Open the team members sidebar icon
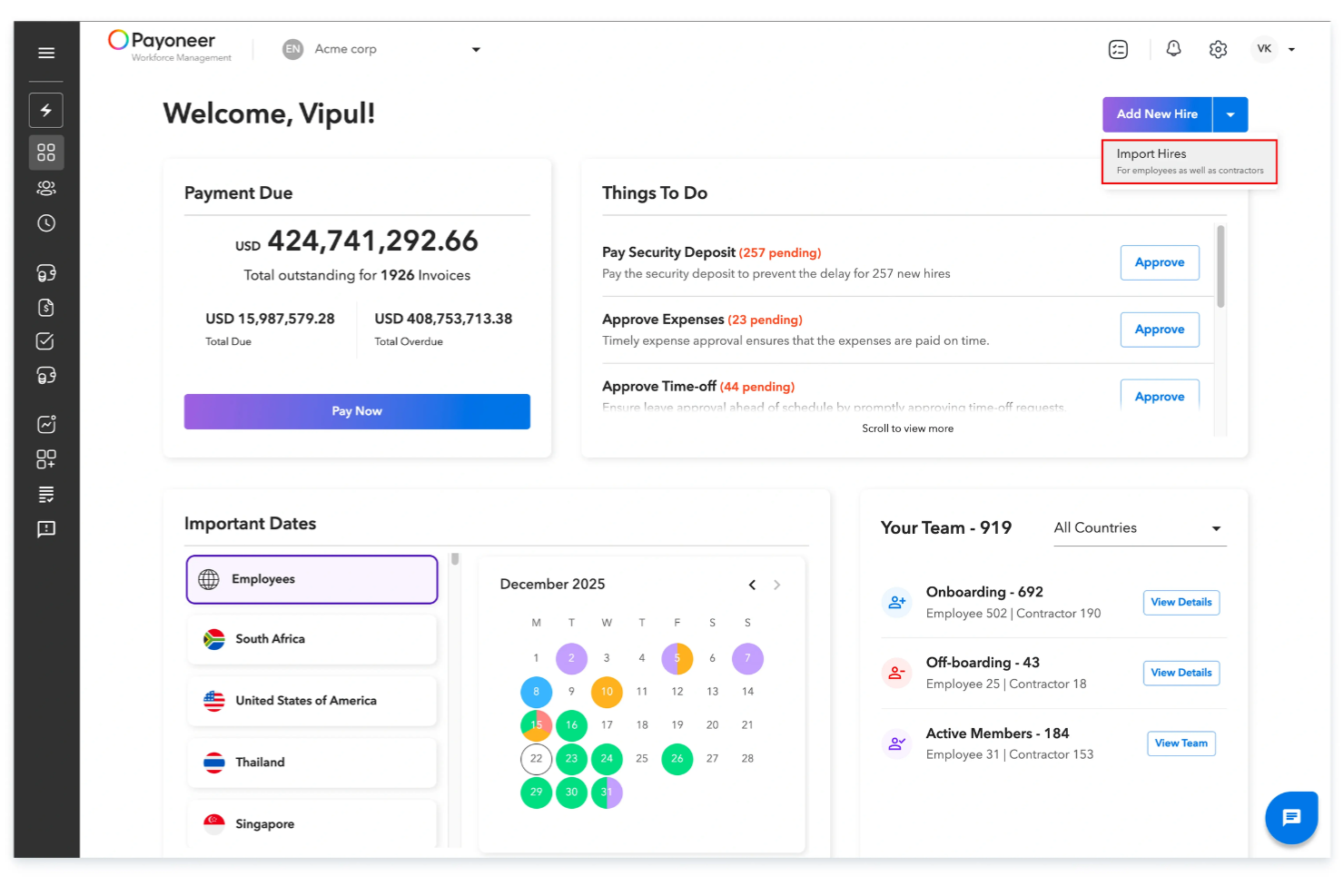The height and width of the screenshot is (896, 1344). pyautogui.click(x=46, y=188)
